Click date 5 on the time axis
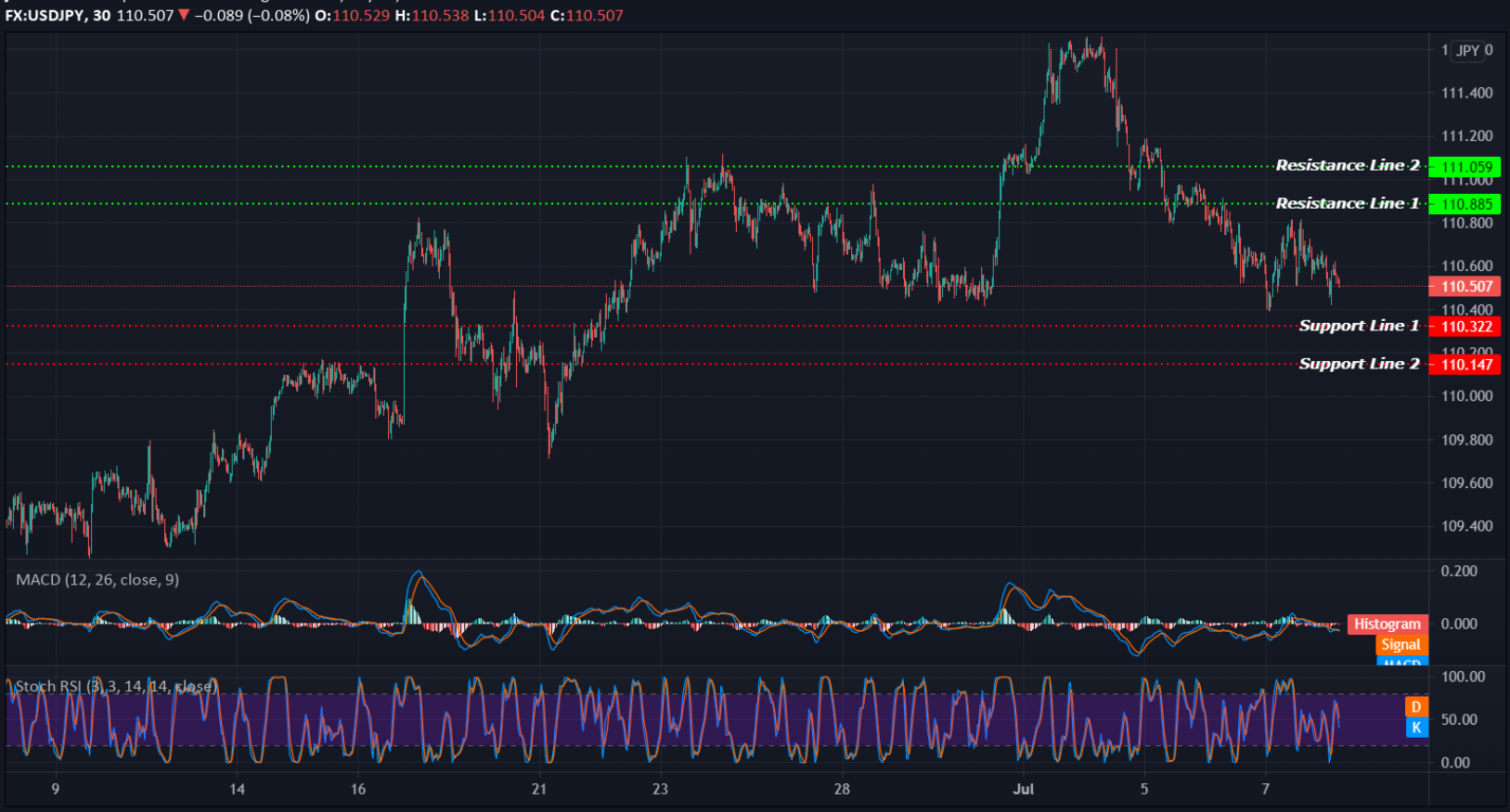The image size is (1510, 812). point(1144,789)
